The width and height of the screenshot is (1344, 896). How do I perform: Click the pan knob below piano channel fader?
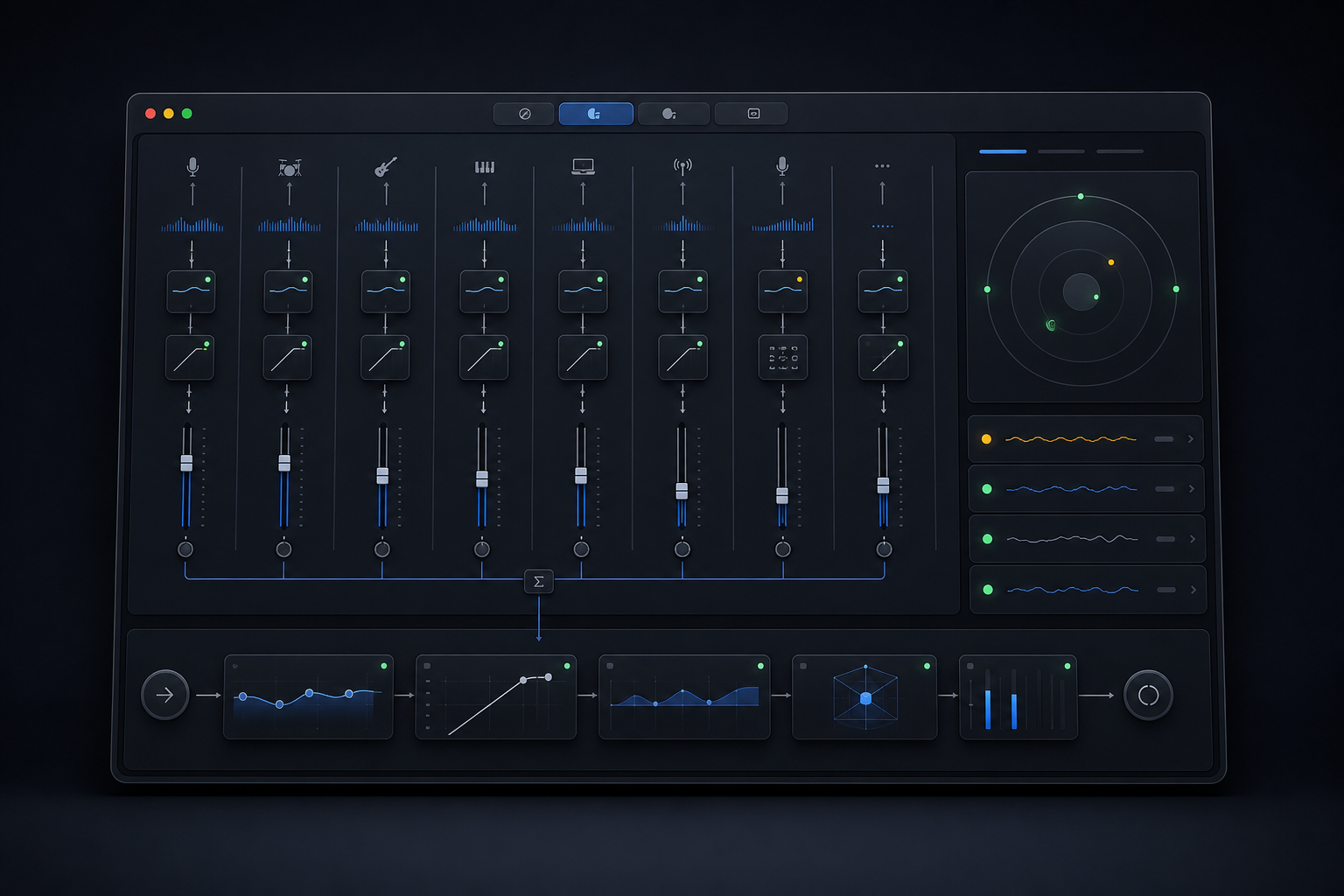point(482,549)
